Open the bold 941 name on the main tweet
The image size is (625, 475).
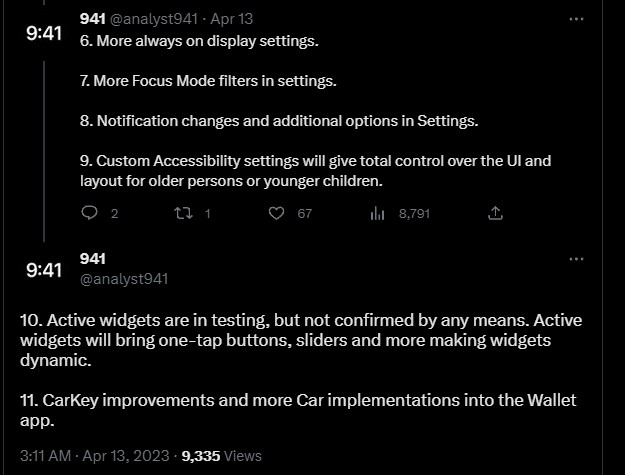92,259
